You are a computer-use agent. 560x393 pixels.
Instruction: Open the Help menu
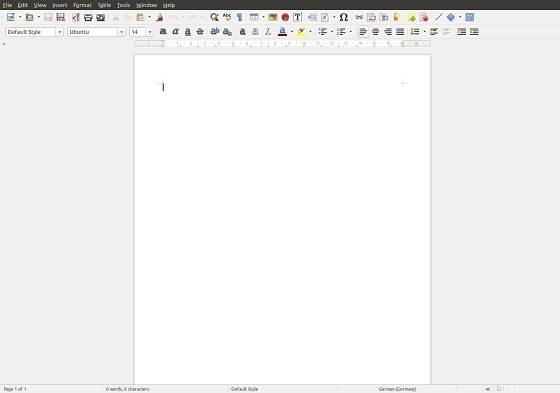[169, 5]
